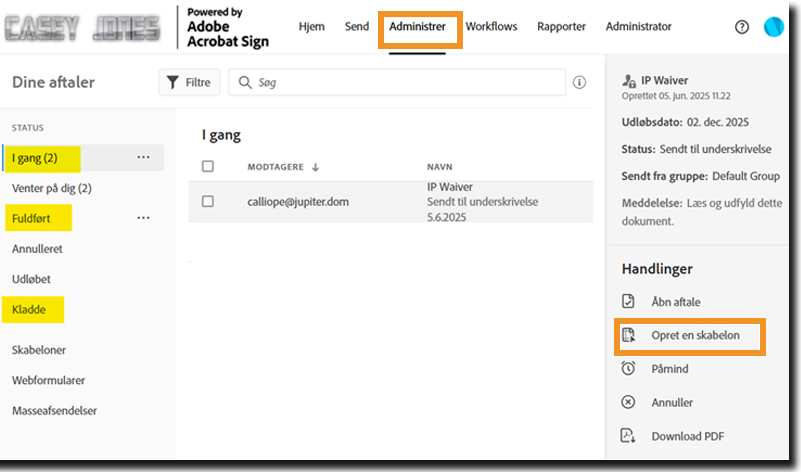This screenshot has width=801, height=472.
Task: Select Venter på dig status filter
Action: (x=51, y=188)
